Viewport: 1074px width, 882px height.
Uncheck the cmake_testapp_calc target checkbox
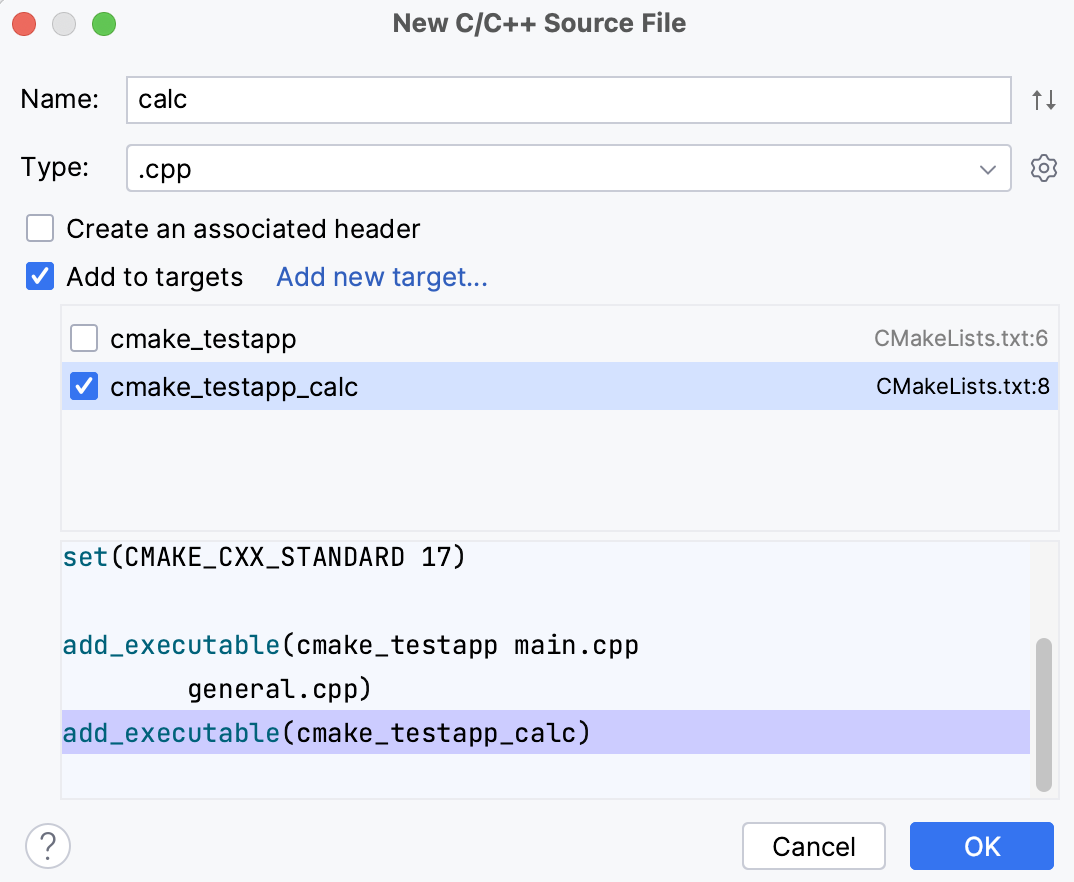pos(84,387)
